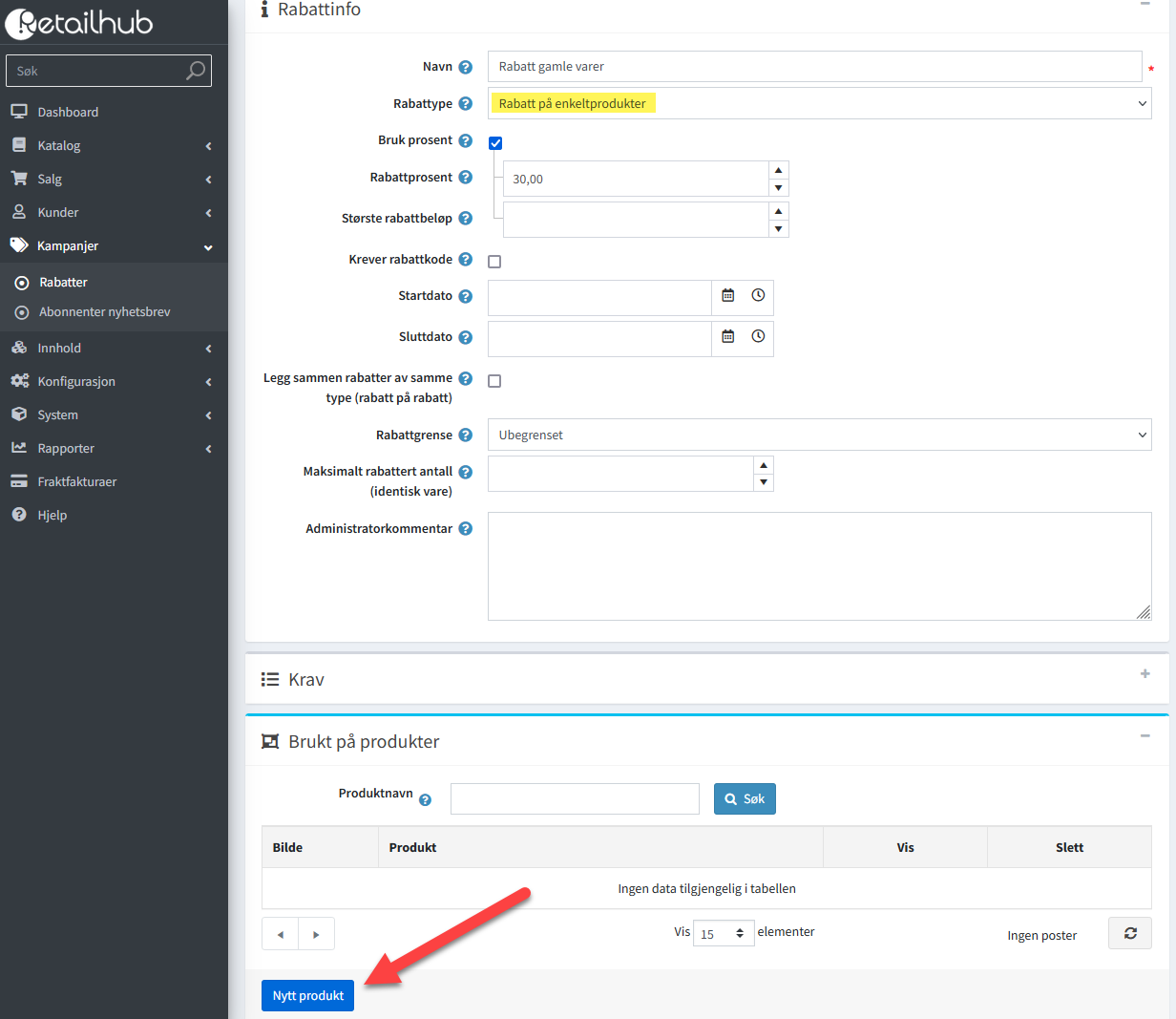Click the Nytt produkt button

[307, 995]
